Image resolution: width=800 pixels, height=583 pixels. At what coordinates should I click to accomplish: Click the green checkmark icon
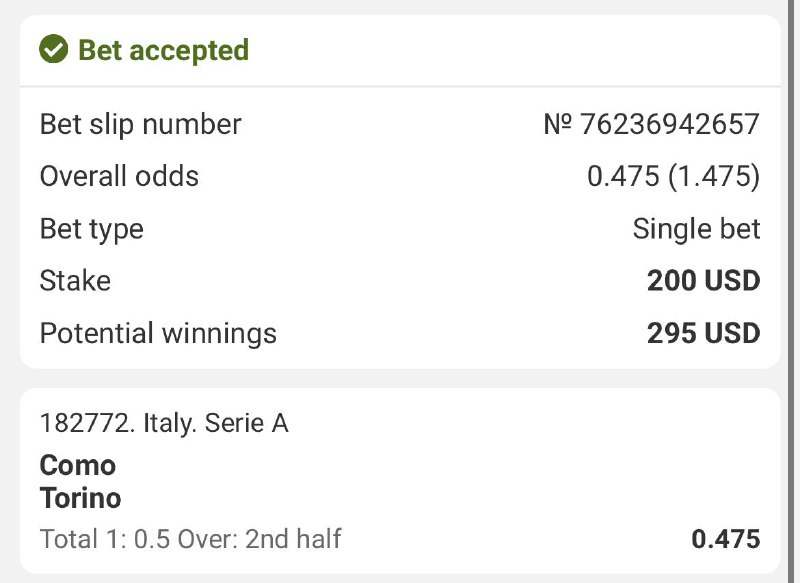pyautogui.click(x=53, y=49)
